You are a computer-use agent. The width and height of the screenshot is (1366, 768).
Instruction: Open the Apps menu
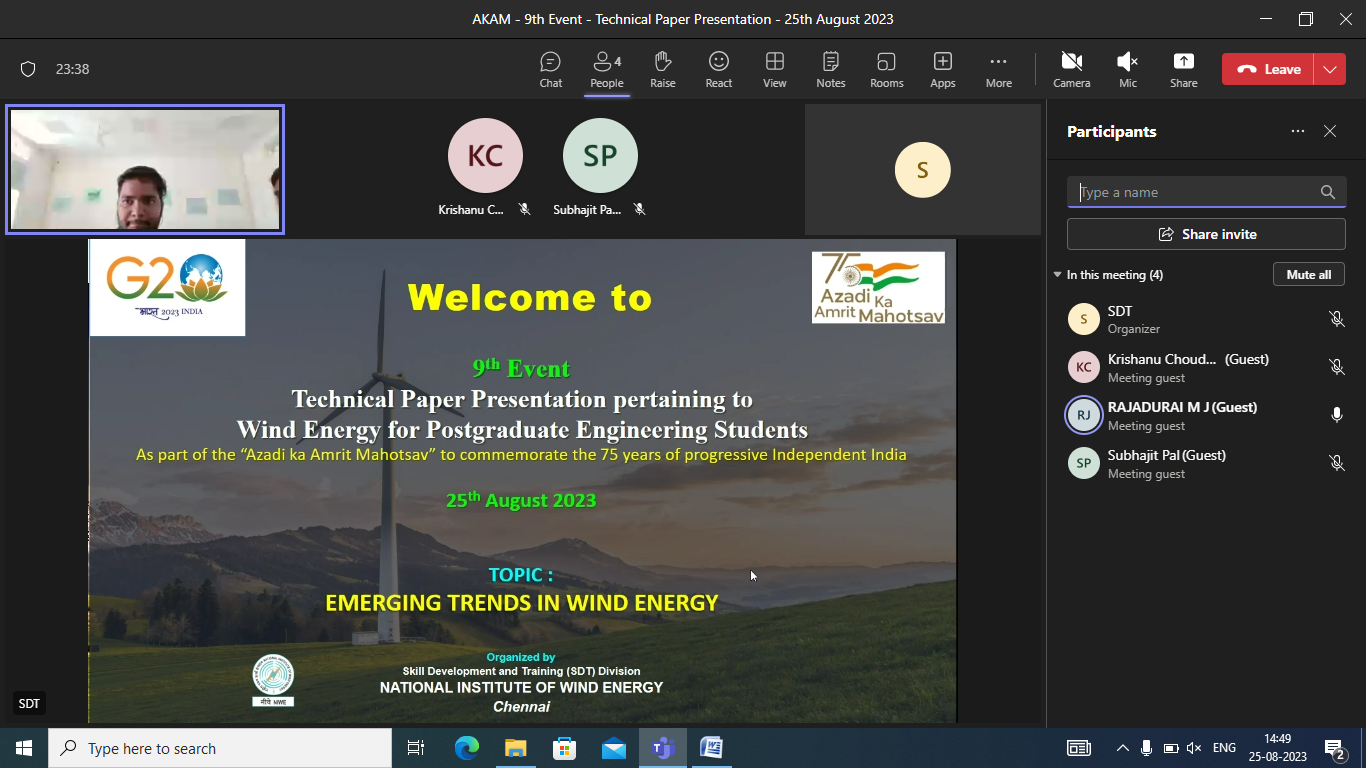click(942, 69)
